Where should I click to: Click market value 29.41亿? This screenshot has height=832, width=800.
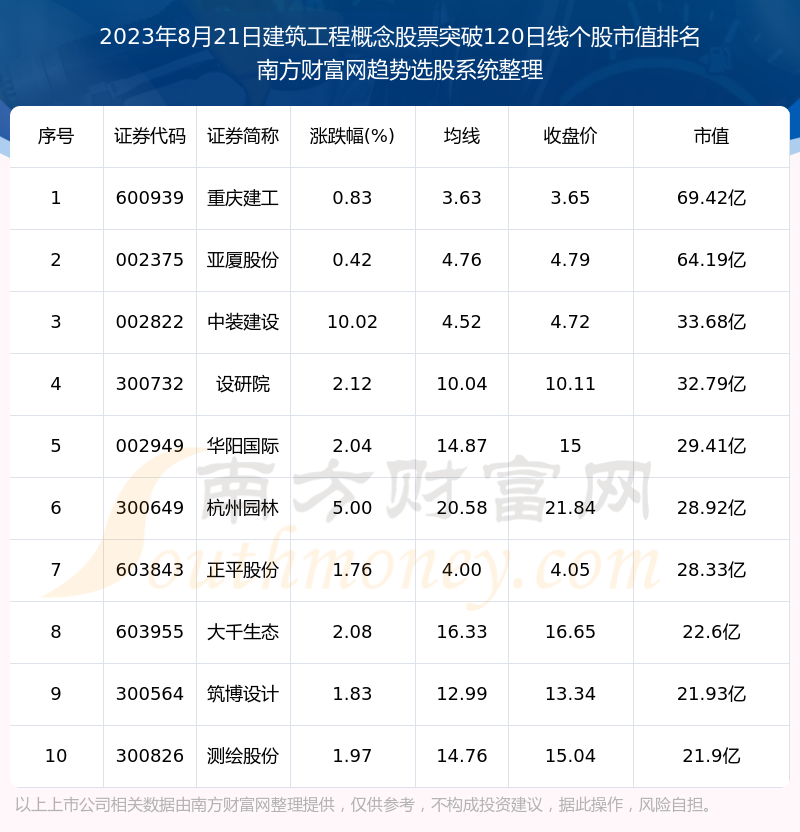coord(711,446)
